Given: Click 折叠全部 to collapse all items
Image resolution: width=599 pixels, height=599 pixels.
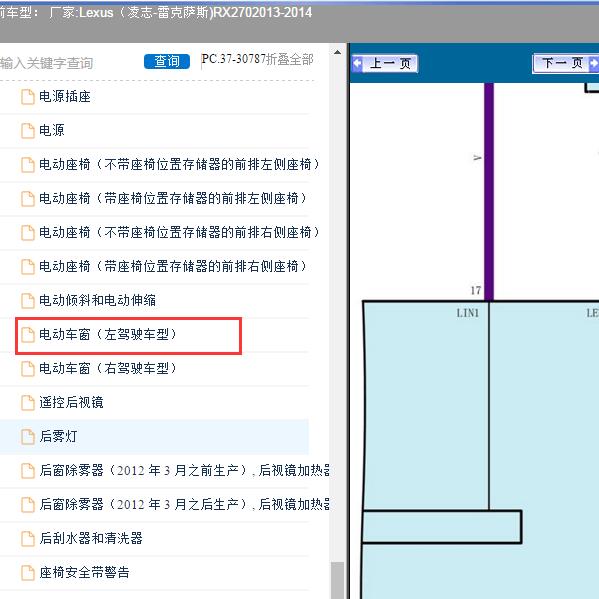Looking at the screenshot, I should tap(290, 59).
